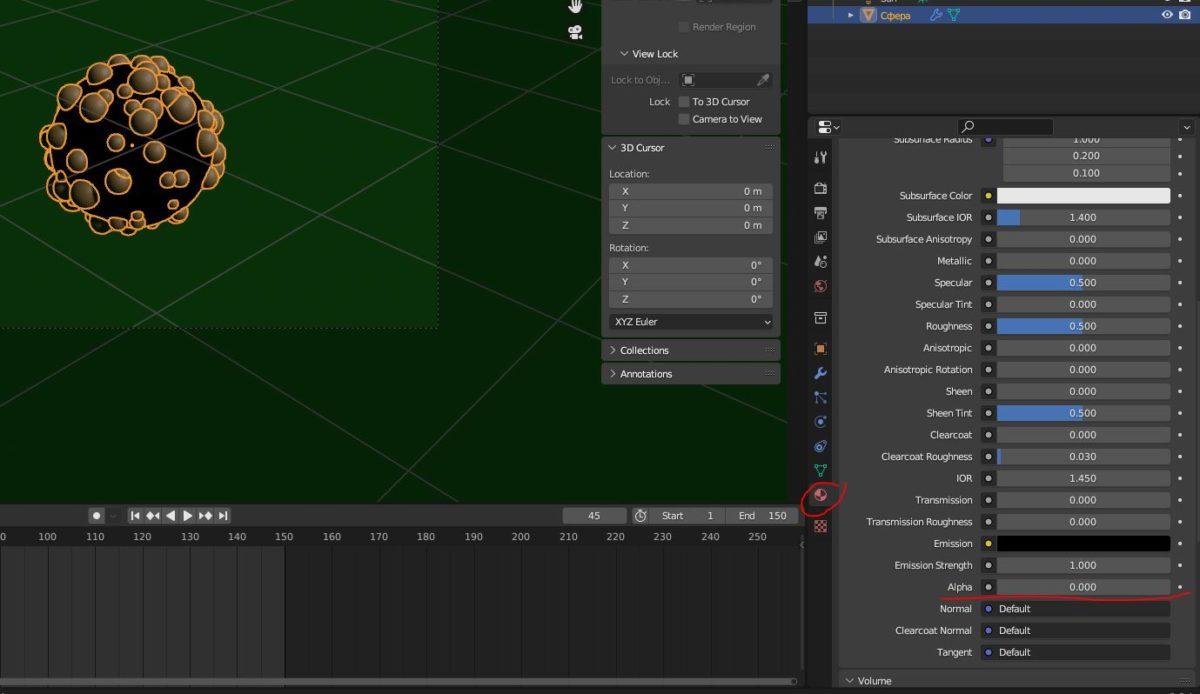The width and height of the screenshot is (1200, 694).
Task: Open the Output properties tab
Action: click(820, 213)
